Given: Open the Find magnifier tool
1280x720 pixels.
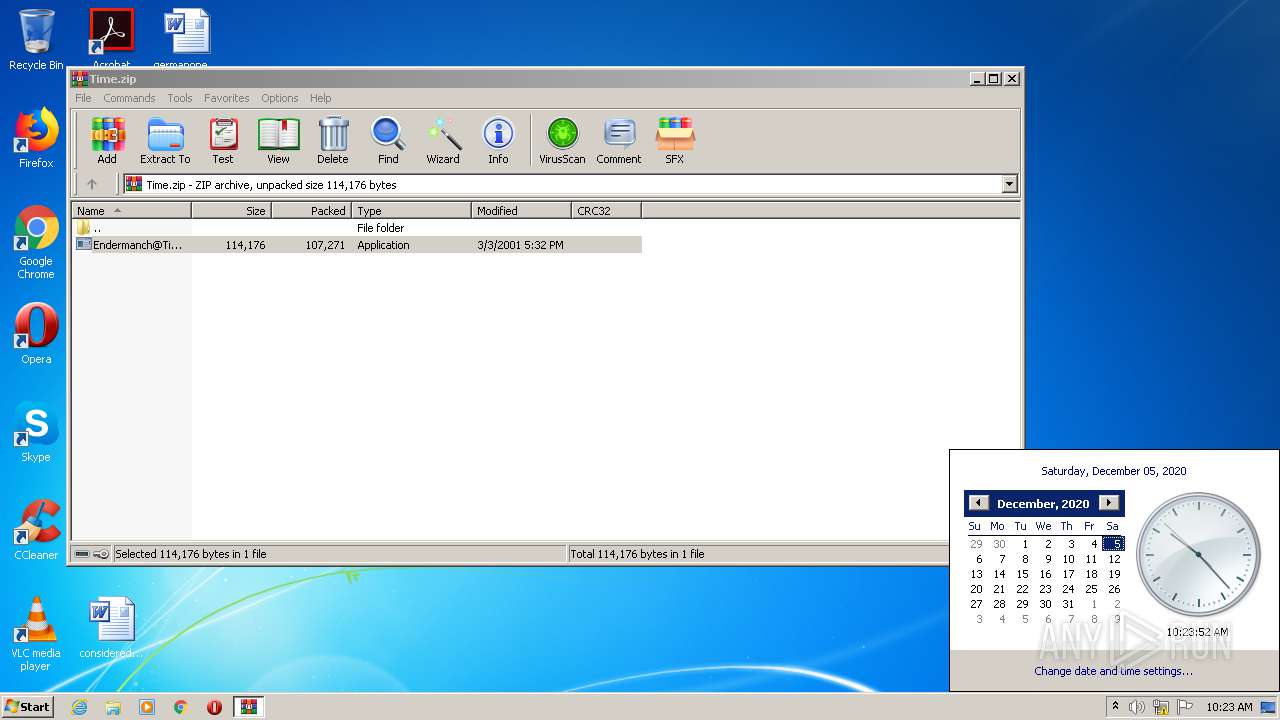Looking at the screenshot, I should [x=388, y=140].
